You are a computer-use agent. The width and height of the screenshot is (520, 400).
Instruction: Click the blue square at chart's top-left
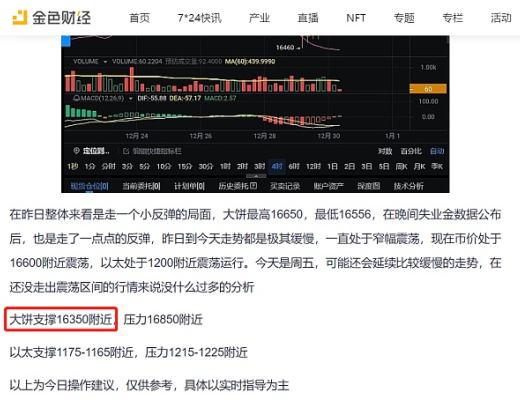(x=66, y=41)
